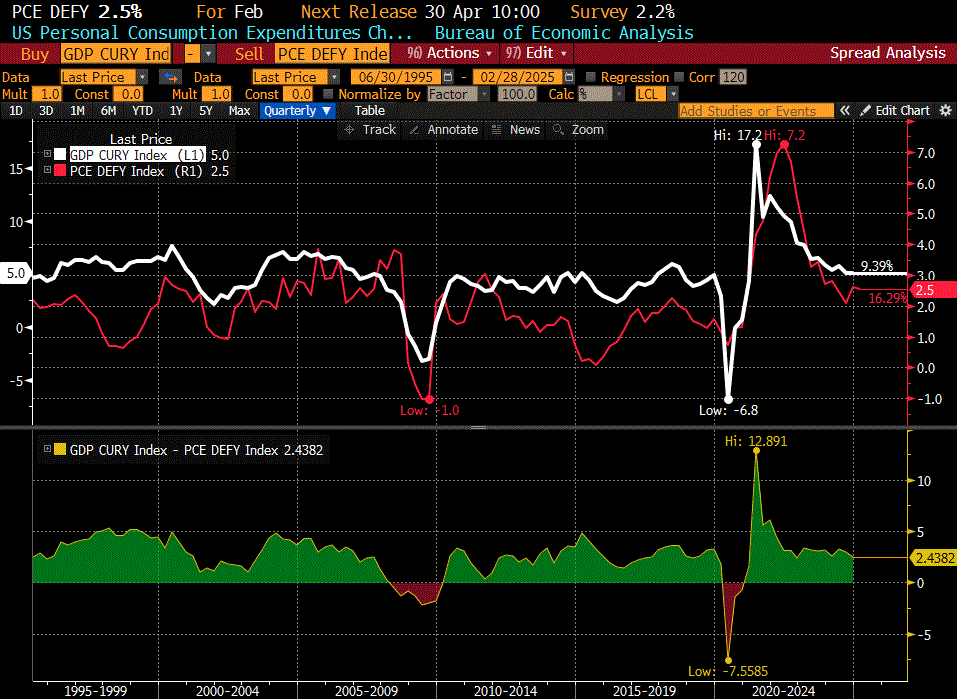
Task: Click the chart settings gear icon
Action: (945, 110)
